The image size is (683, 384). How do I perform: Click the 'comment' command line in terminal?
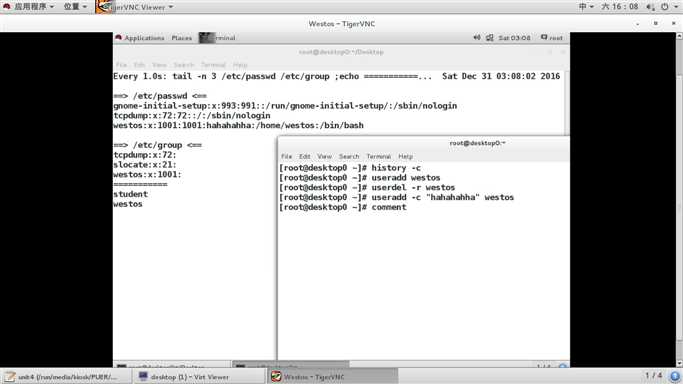click(343, 207)
